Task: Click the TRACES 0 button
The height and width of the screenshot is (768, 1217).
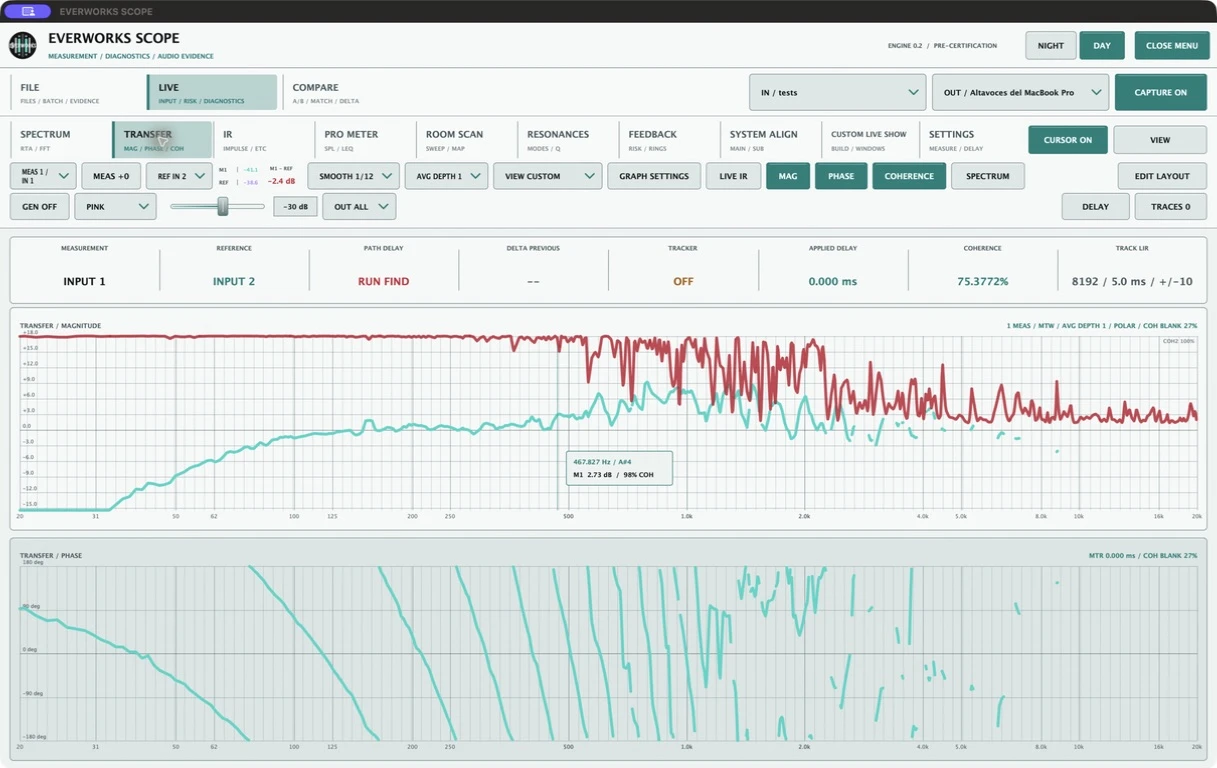Action: 1171,207
